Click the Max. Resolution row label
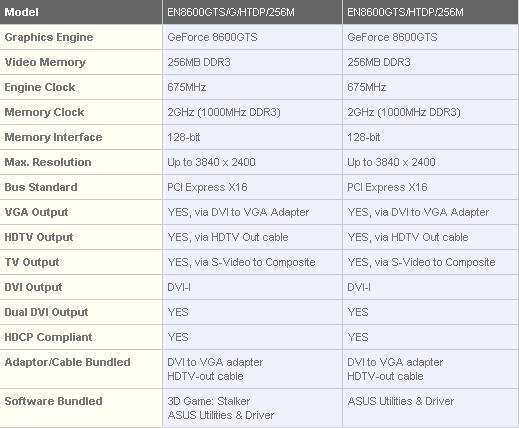Viewport: 519px width, 428px height. click(x=48, y=162)
